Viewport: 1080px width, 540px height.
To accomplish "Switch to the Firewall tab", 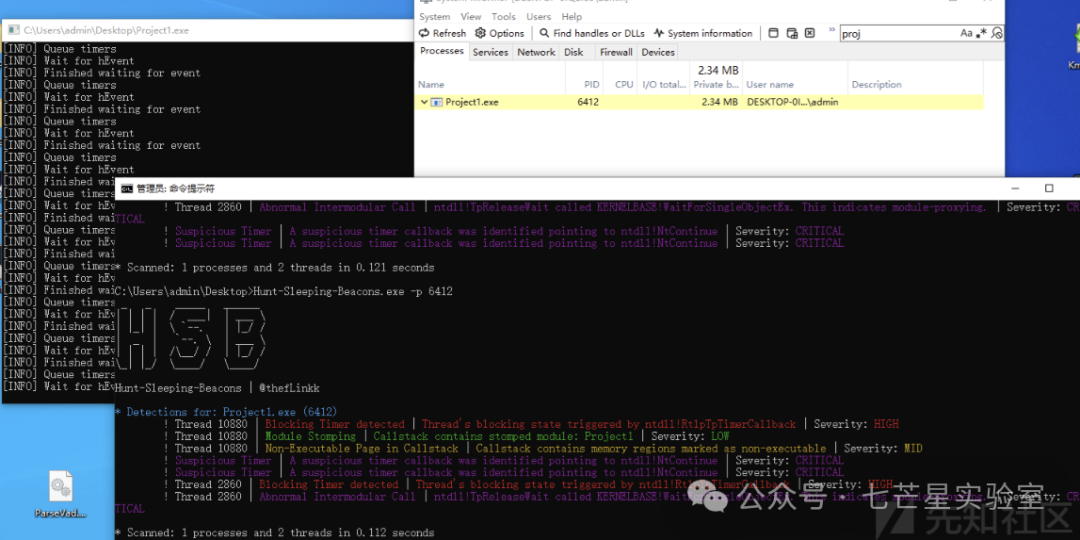I will [616, 52].
